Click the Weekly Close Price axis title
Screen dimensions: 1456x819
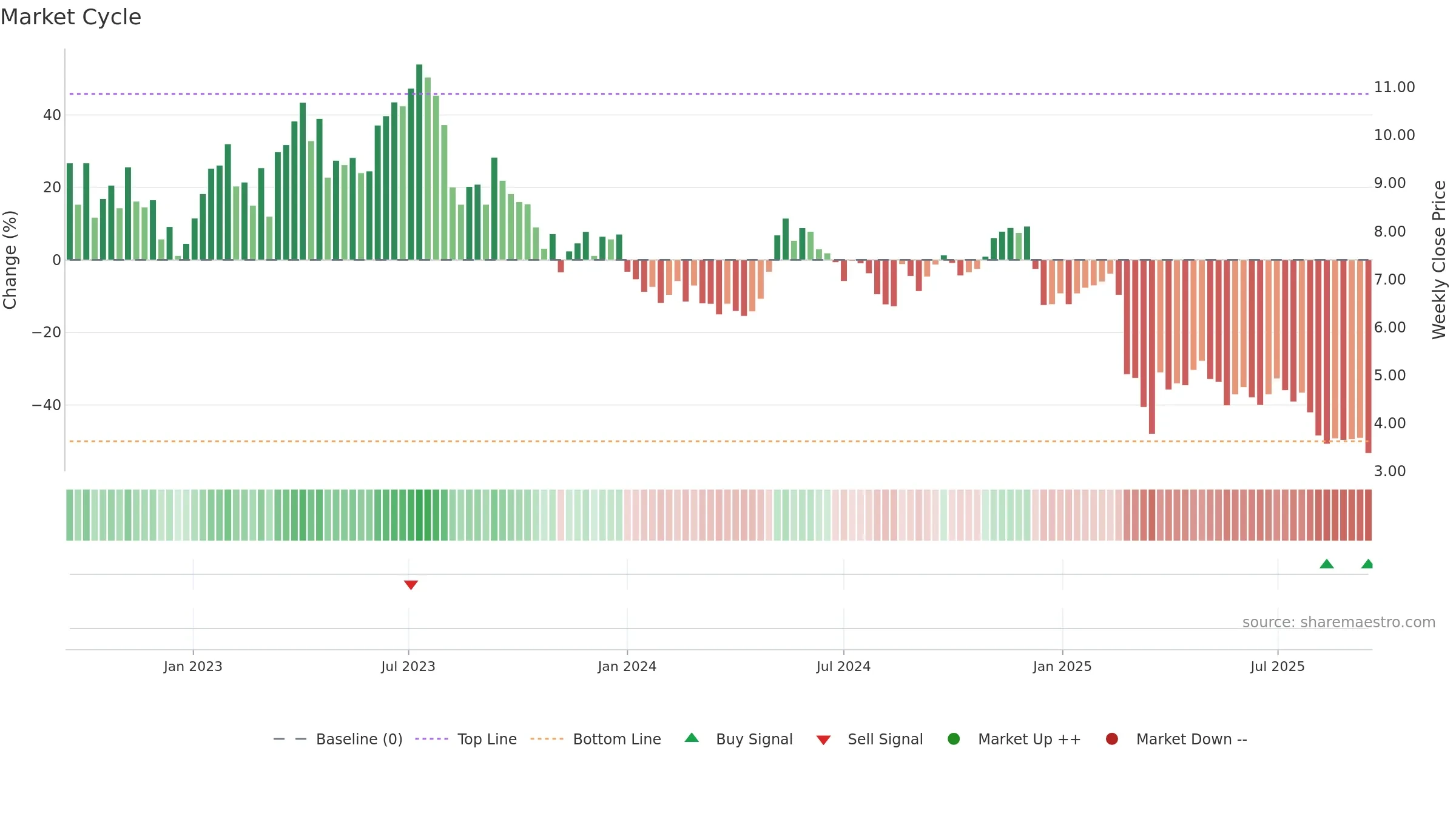pos(1439,260)
